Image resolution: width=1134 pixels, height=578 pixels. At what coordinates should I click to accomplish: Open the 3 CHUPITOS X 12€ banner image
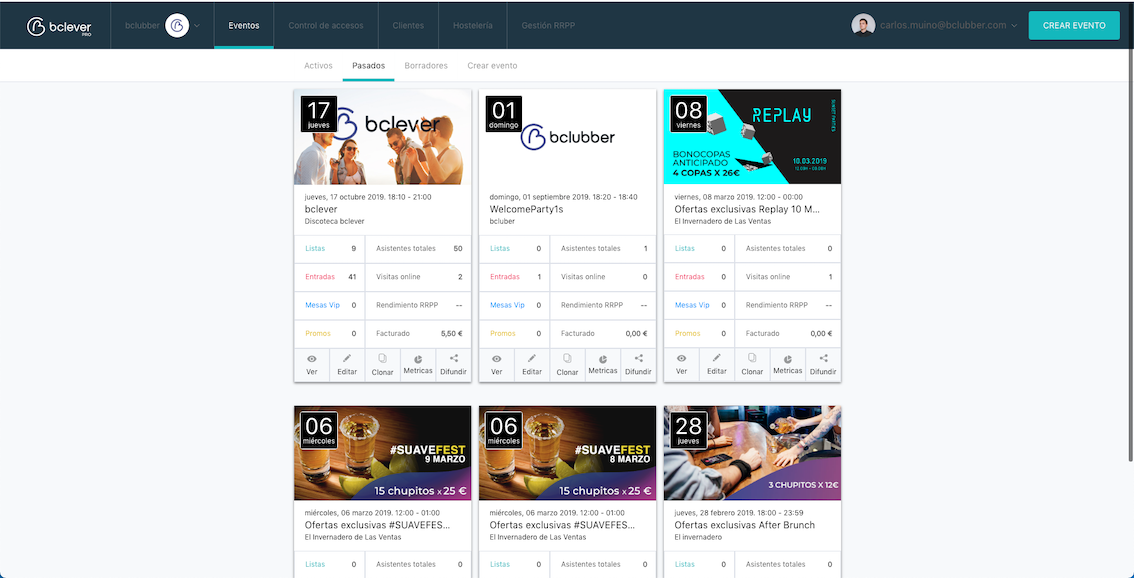pos(752,453)
